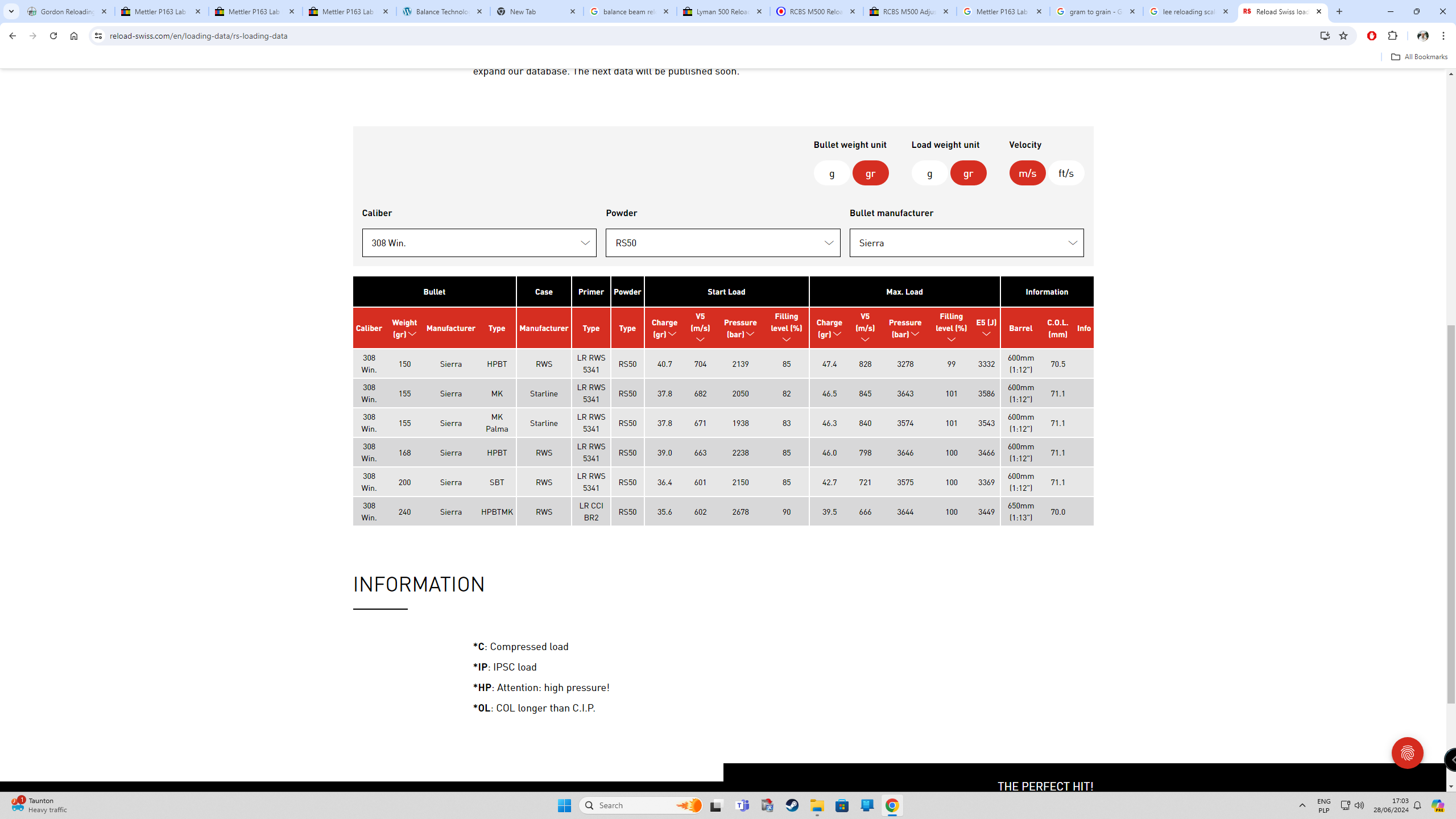This screenshot has width=1456, height=819.
Task: Open Microsoft Store from taskbar
Action: click(x=842, y=805)
